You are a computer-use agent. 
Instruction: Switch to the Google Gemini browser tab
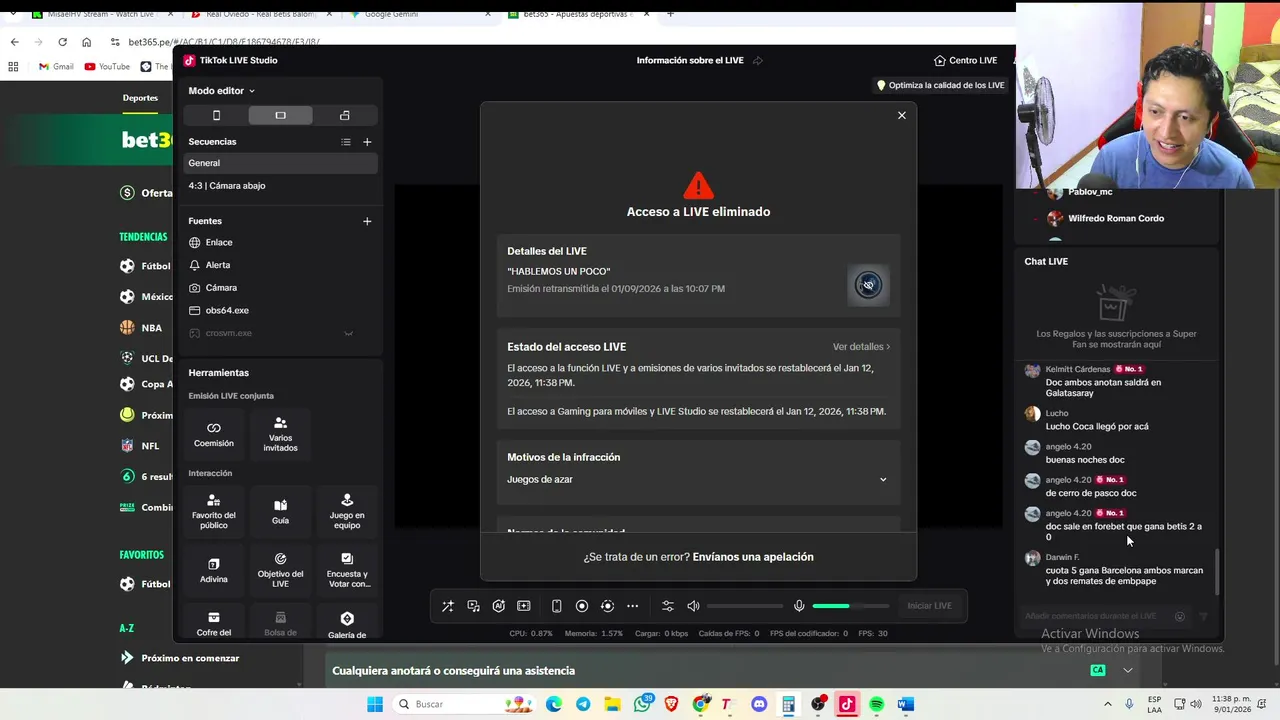tap(420, 14)
